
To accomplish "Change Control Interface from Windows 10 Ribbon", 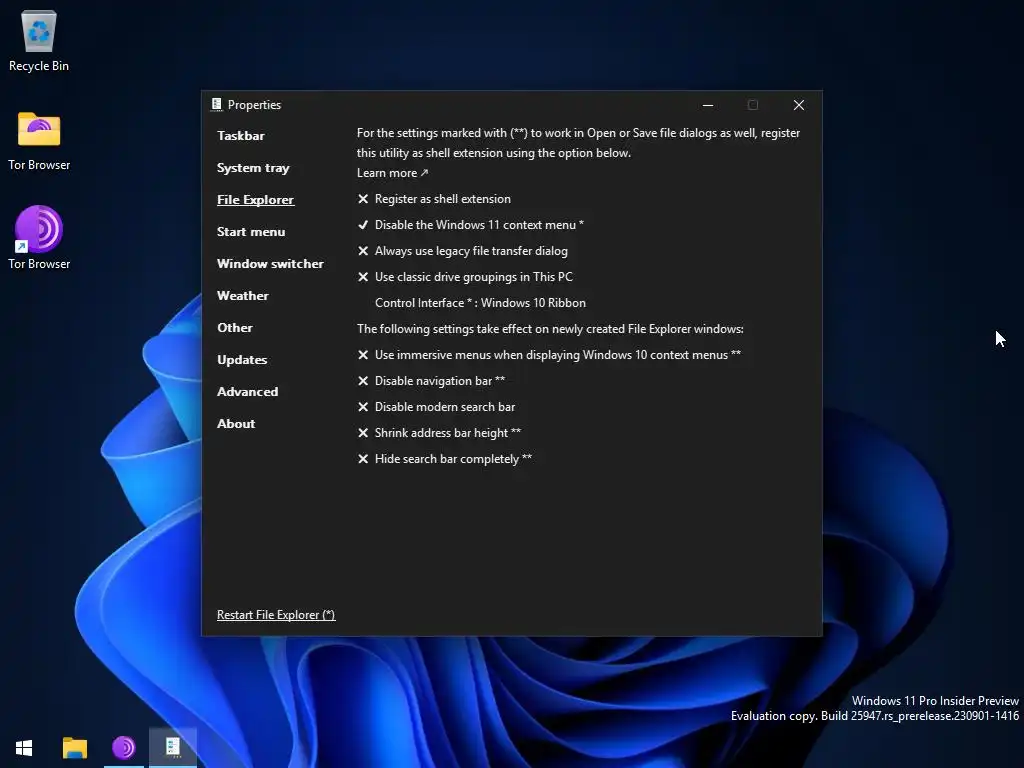I will coord(480,303).
